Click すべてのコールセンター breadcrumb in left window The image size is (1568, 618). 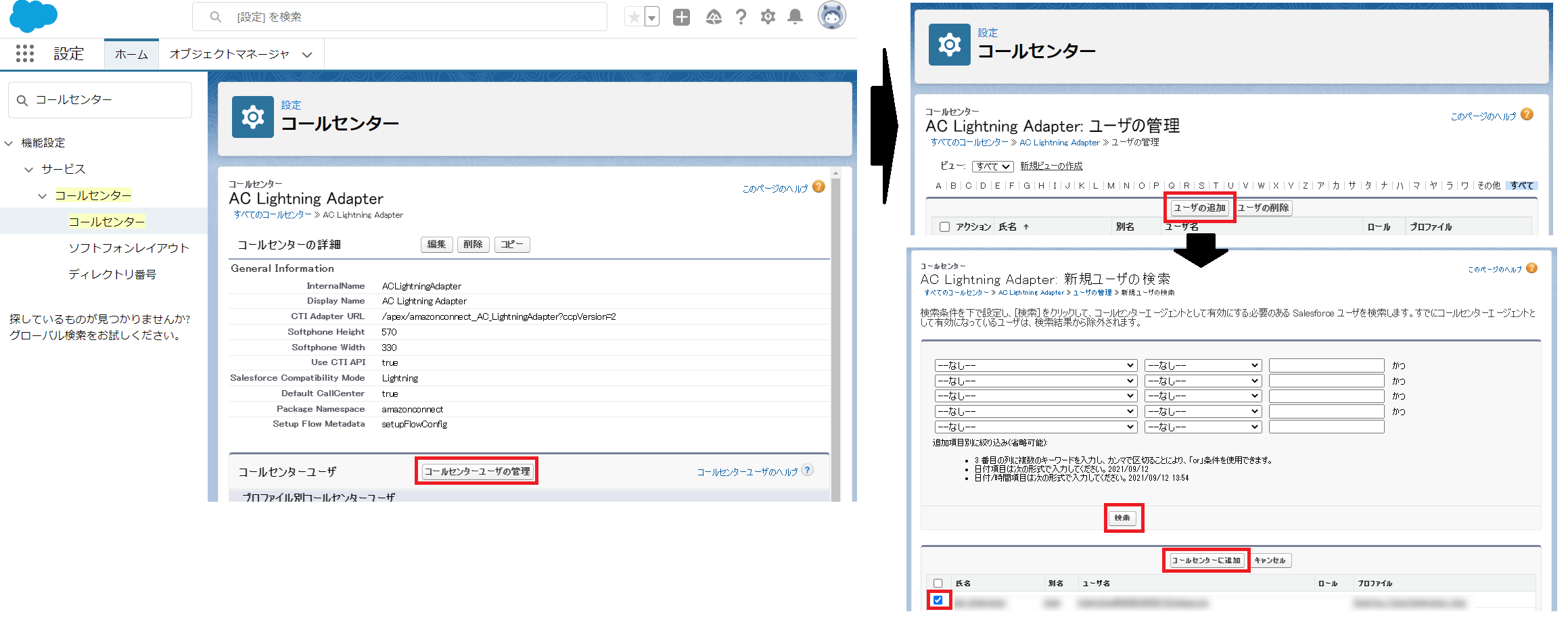coord(273,215)
